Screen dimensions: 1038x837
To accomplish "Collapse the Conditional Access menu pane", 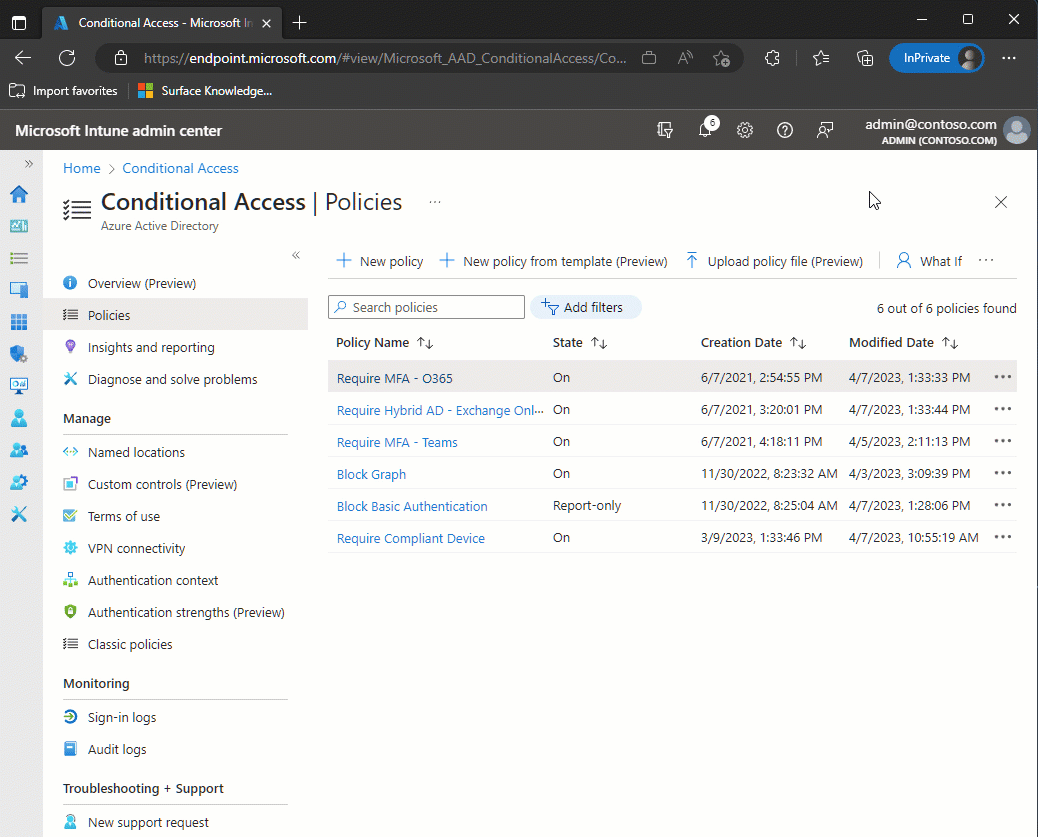I will click(296, 255).
